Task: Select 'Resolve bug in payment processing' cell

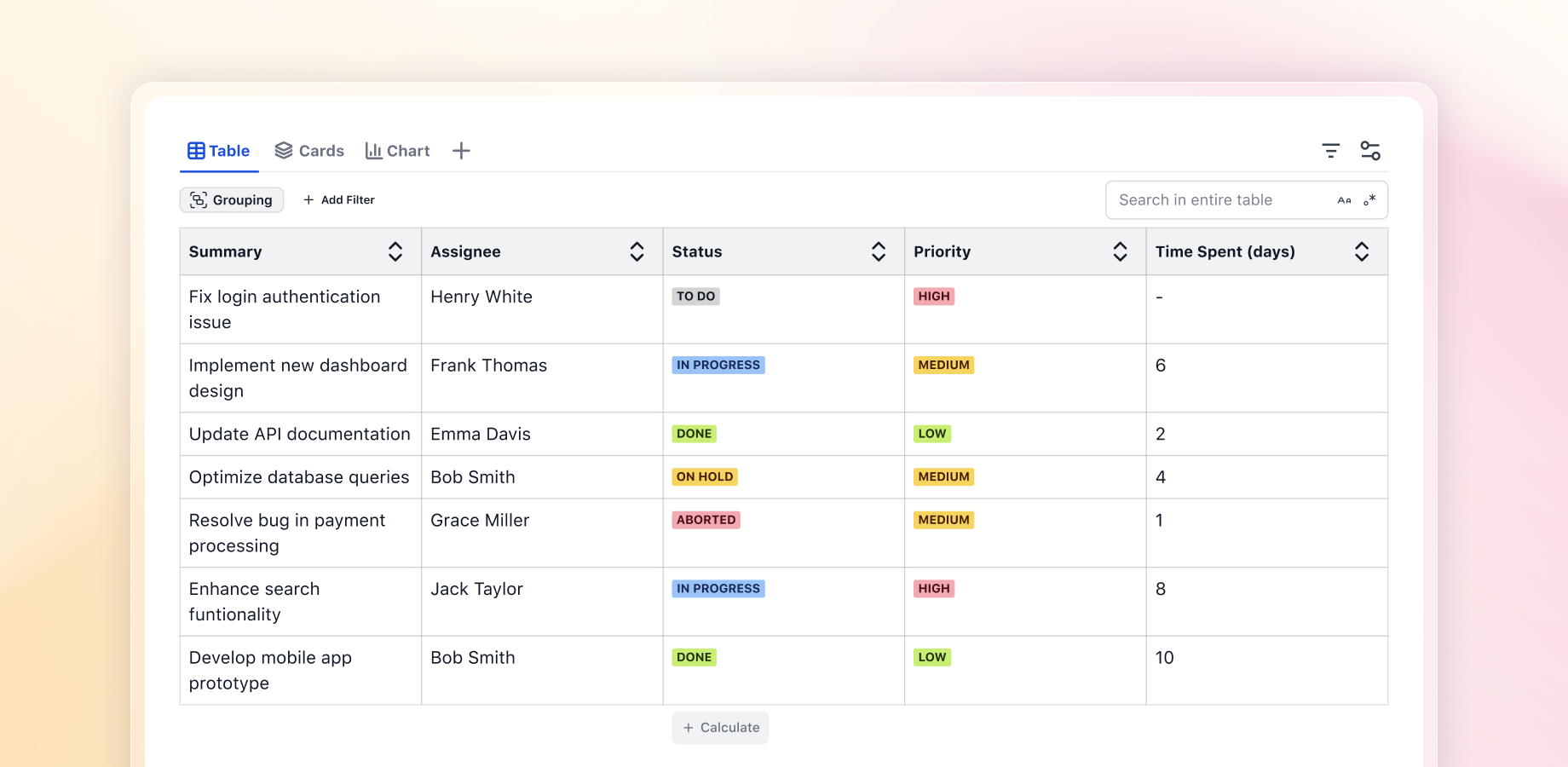Action: tap(301, 533)
